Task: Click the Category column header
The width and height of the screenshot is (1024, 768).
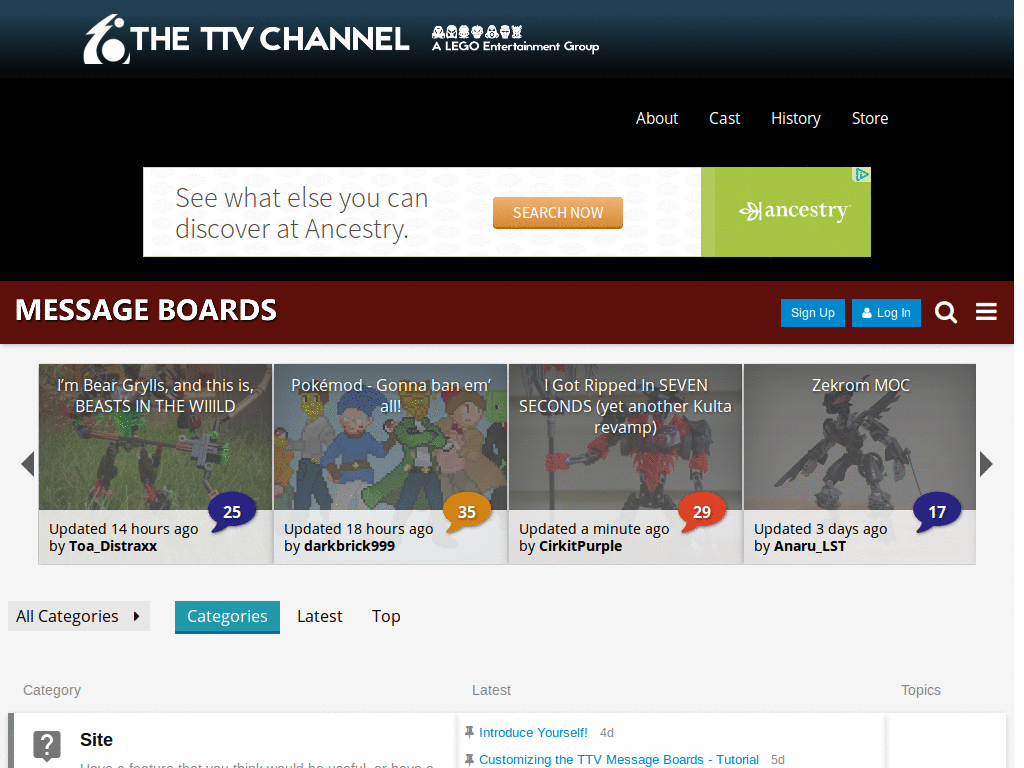Action: click(x=52, y=690)
